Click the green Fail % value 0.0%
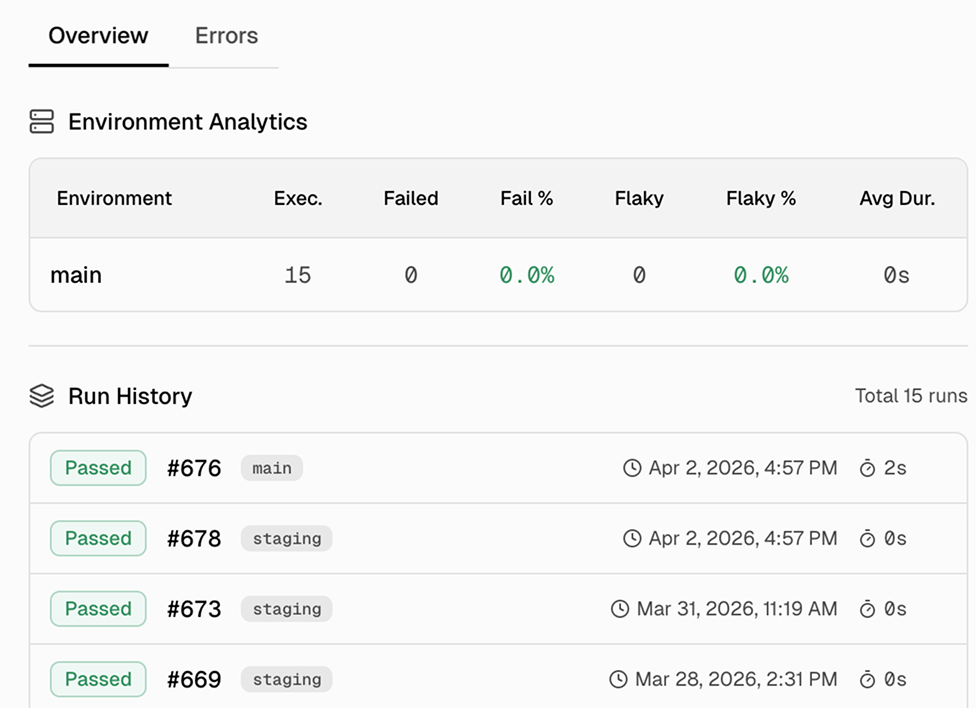976x708 pixels. (x=527, y=275)
